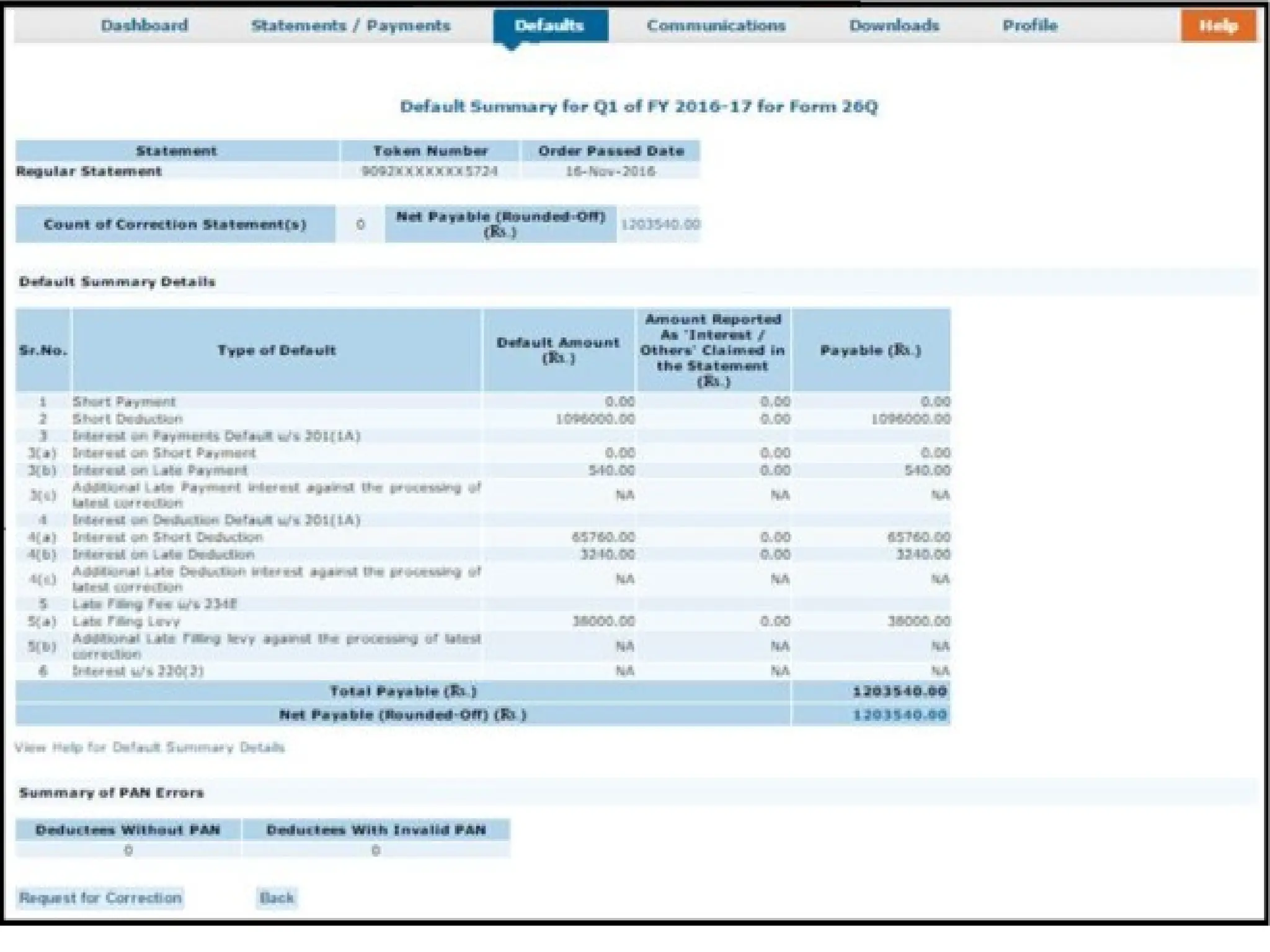Click Request for Correction button

[100, 897]
